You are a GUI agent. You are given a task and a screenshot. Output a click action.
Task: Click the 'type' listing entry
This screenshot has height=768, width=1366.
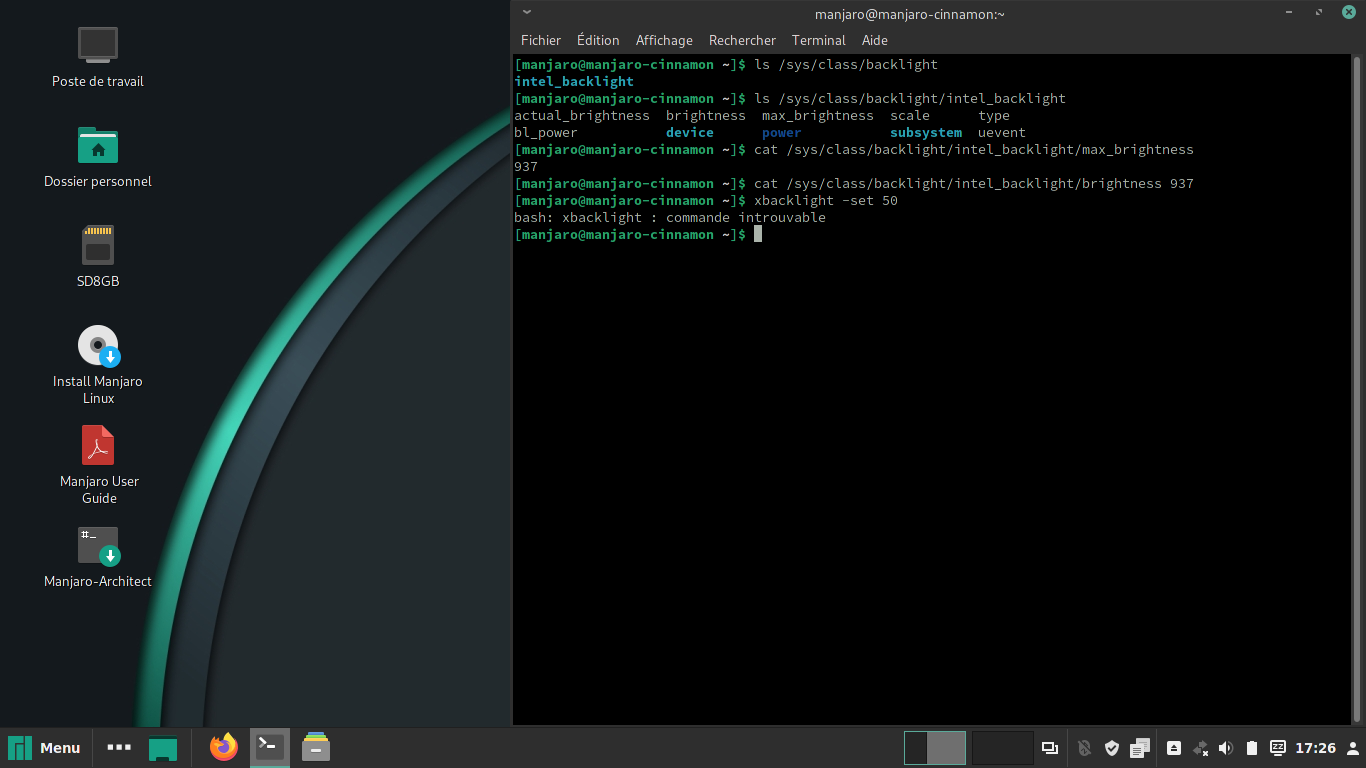pos(994,115)
